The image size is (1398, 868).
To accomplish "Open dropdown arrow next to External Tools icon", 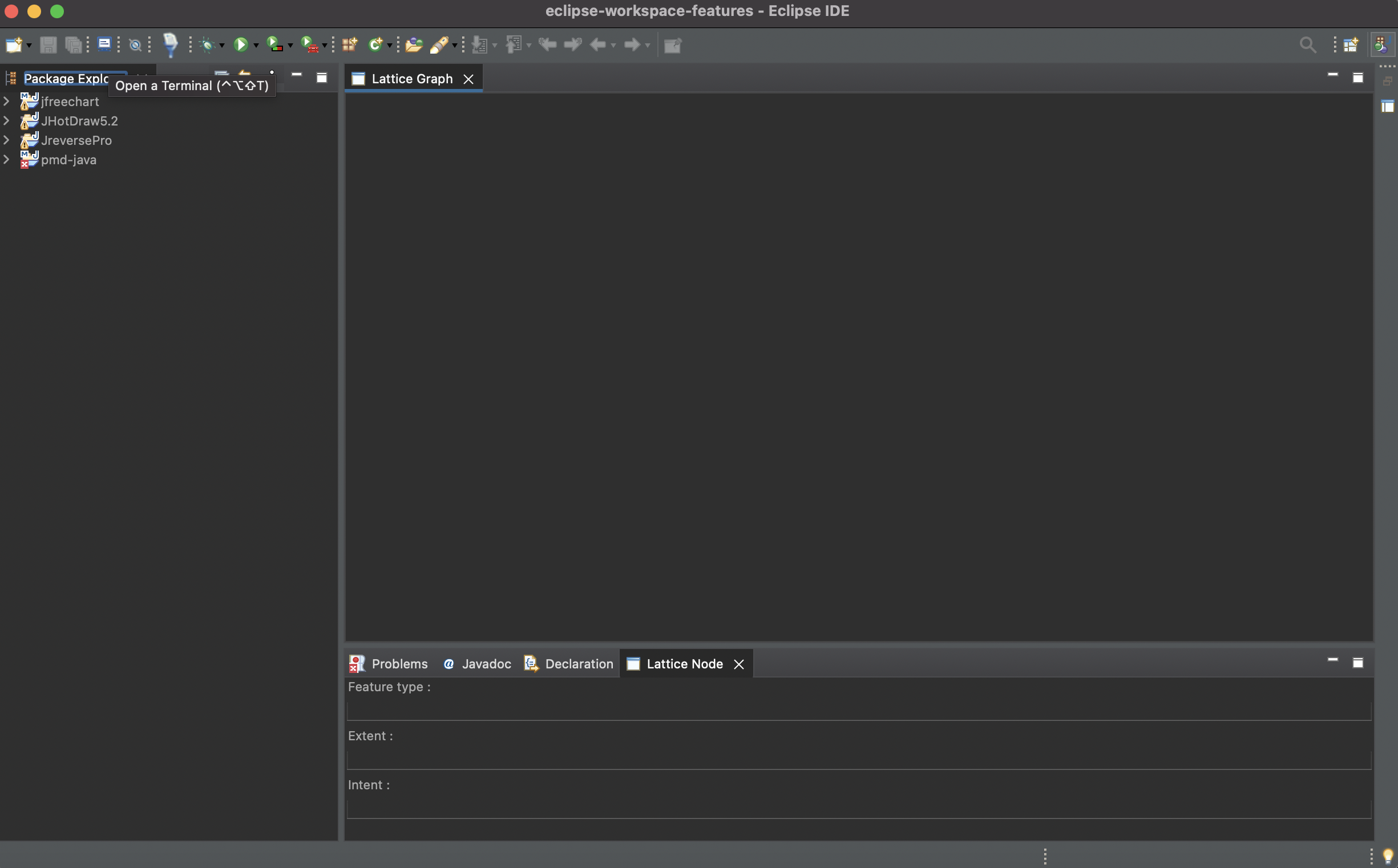I will click(x=325, y=46).
